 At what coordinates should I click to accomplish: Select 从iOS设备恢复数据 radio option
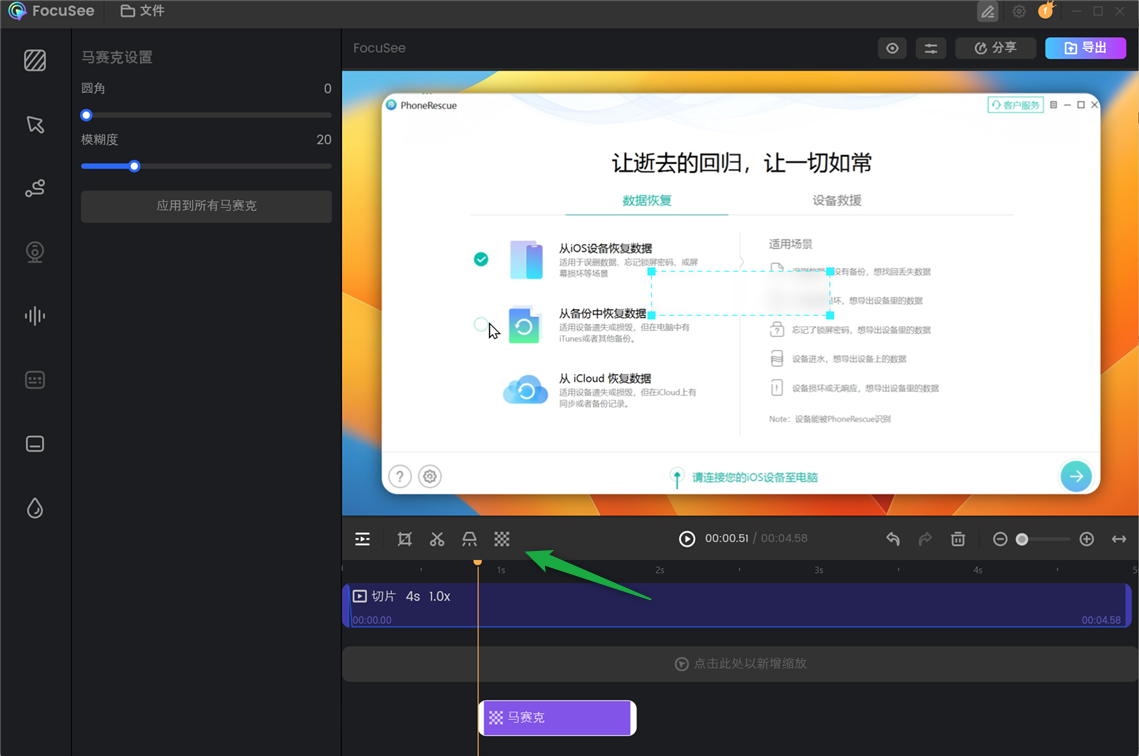[x=481, y=259]
